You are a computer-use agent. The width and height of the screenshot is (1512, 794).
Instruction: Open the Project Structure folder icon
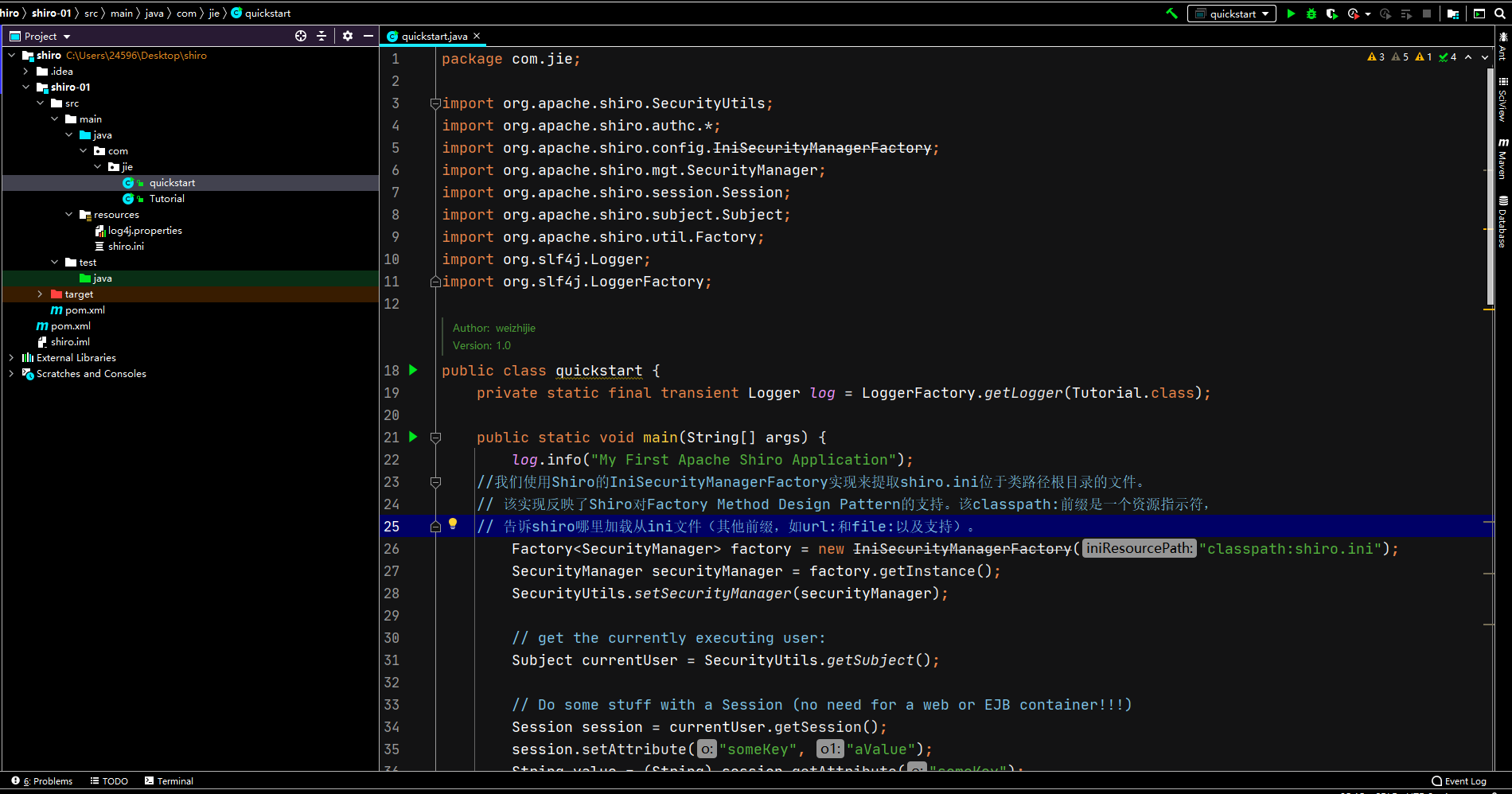pos(1453,14)
